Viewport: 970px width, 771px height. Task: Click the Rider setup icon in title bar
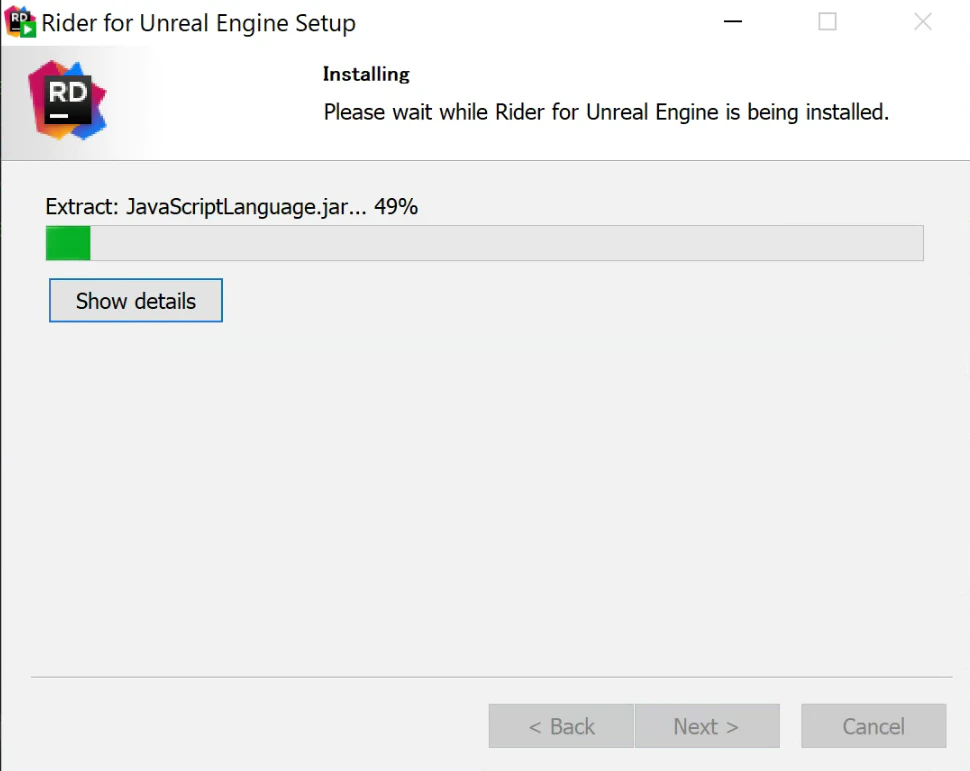20,22
